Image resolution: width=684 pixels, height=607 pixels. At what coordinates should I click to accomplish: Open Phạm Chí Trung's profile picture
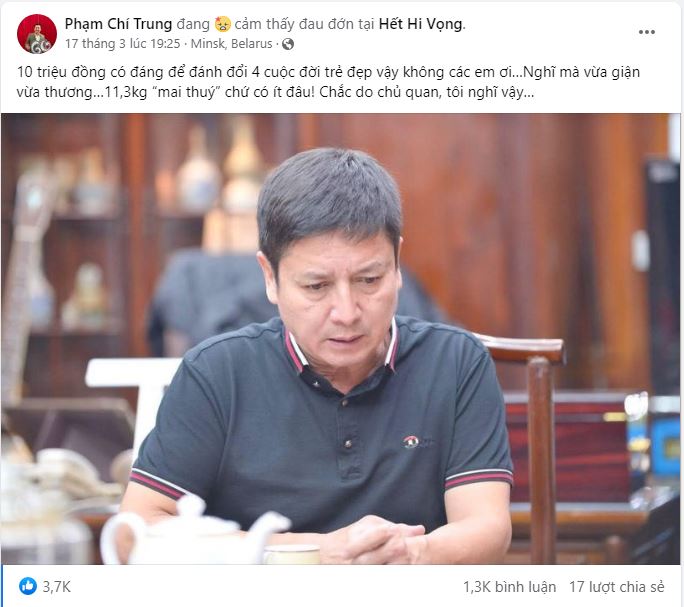37,34
